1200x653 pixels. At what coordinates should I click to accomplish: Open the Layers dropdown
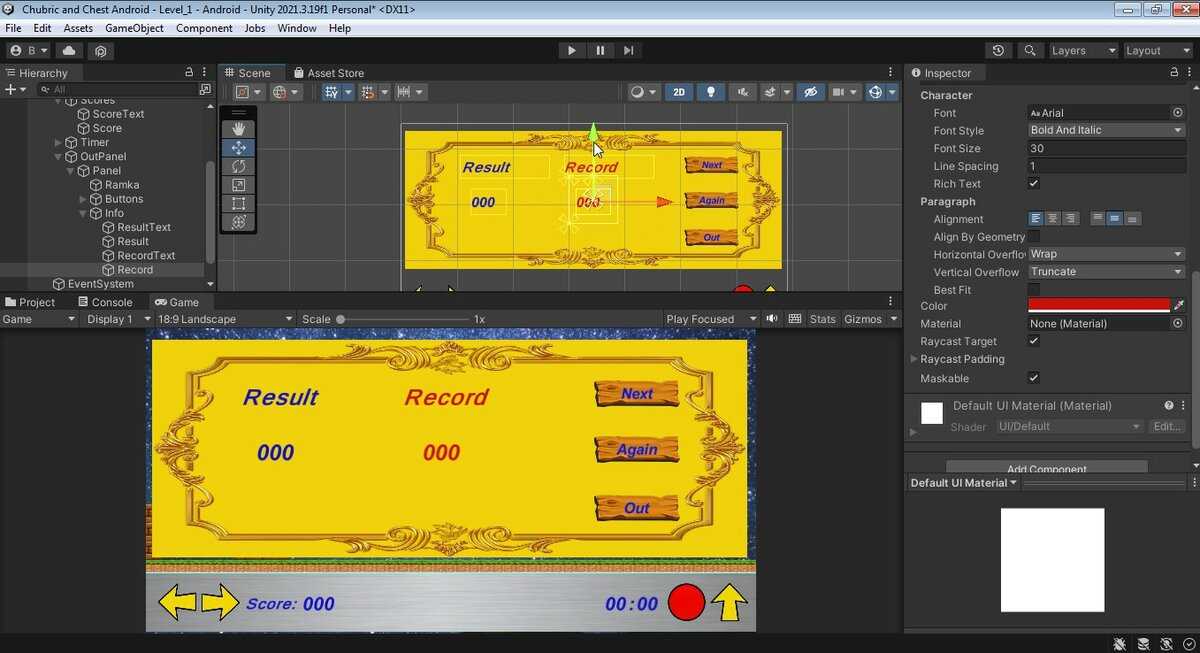[1083, 51]
